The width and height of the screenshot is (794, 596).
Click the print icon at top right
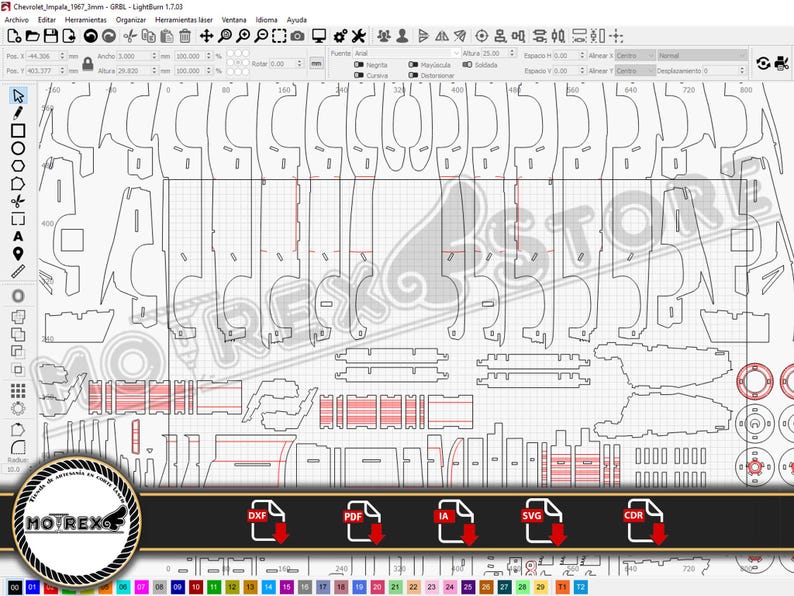click(782, 63)
